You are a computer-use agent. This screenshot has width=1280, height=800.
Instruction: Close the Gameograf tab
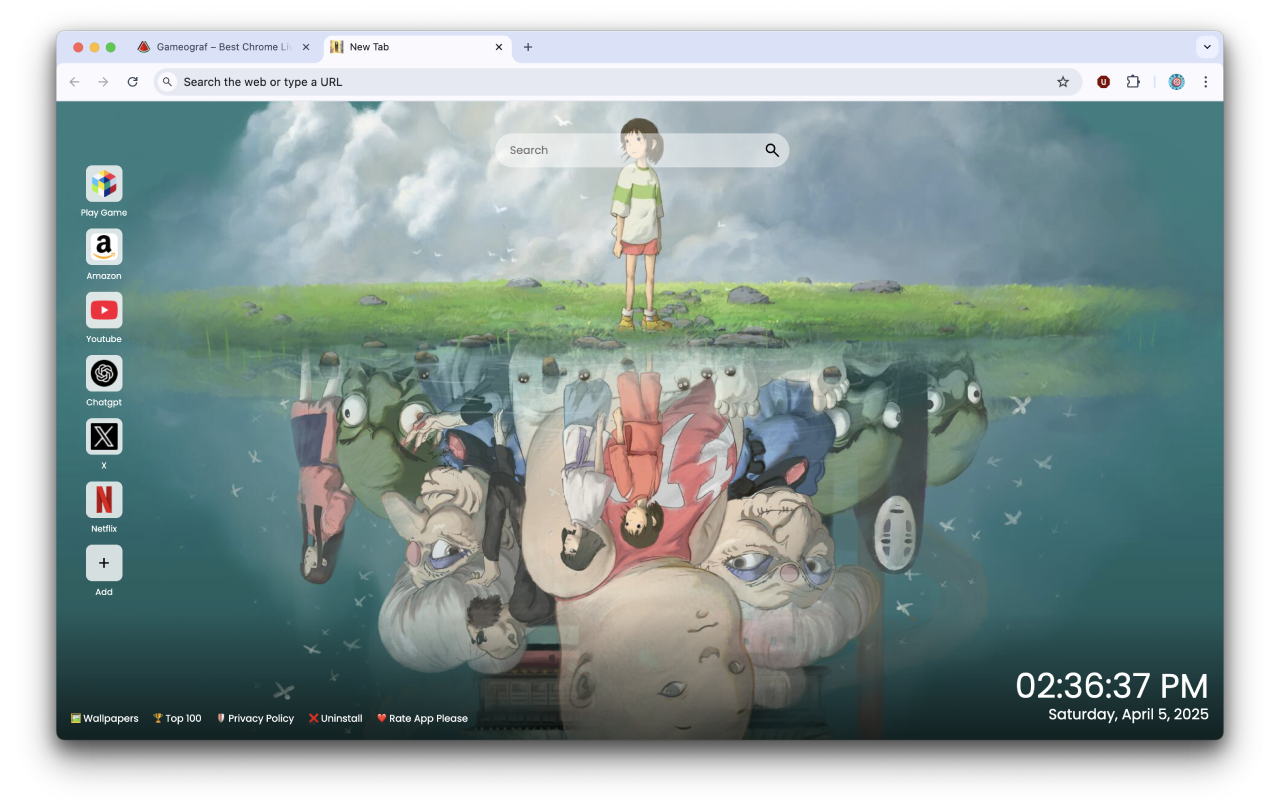point(306,47)
